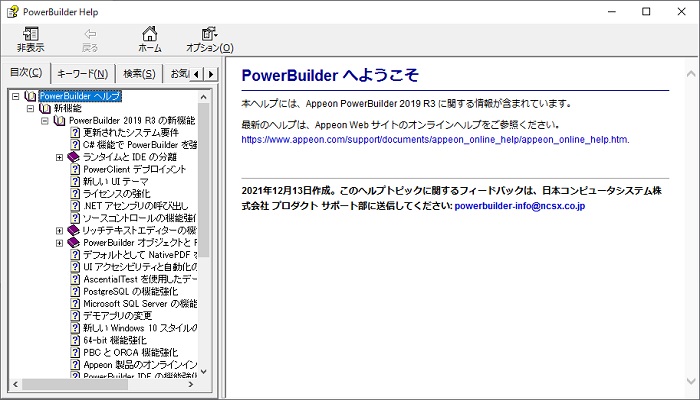
Task: Click the powerbuilder-info@ncsx.co.jp email link
Action: click(x=520, y=206)
